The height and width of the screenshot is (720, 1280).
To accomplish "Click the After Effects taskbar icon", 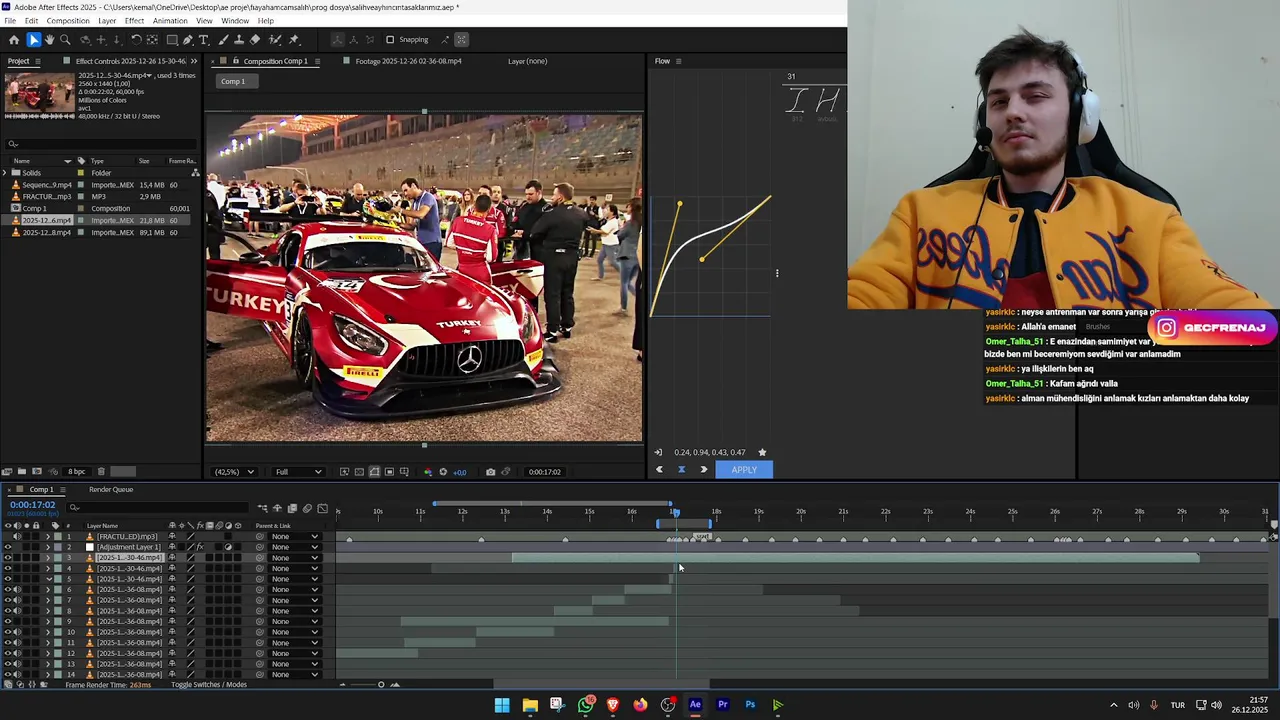I will [x=695, y=705].
